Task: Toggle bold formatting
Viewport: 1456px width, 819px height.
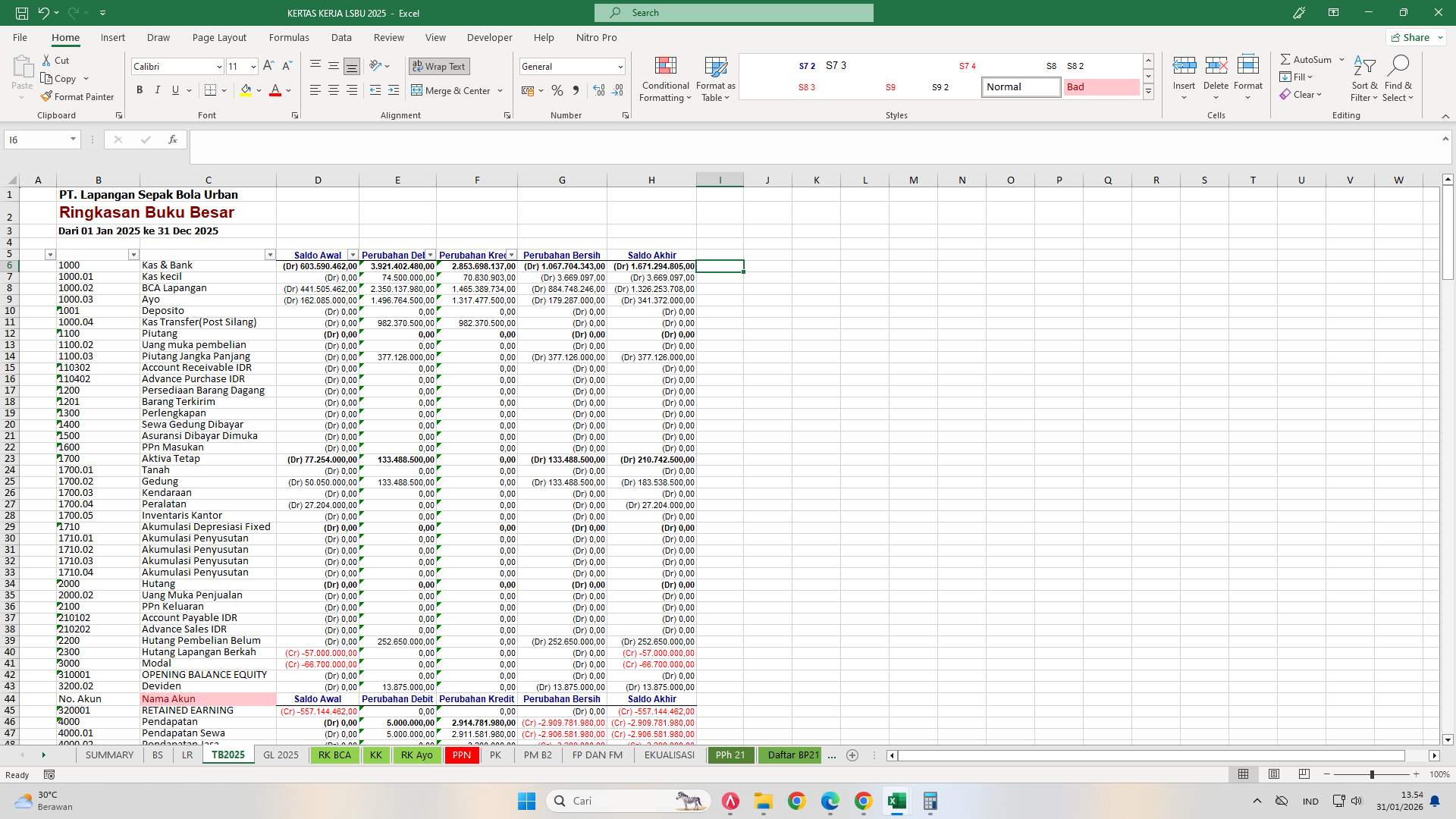Action: pyautogui.click(x=140, y=89)
